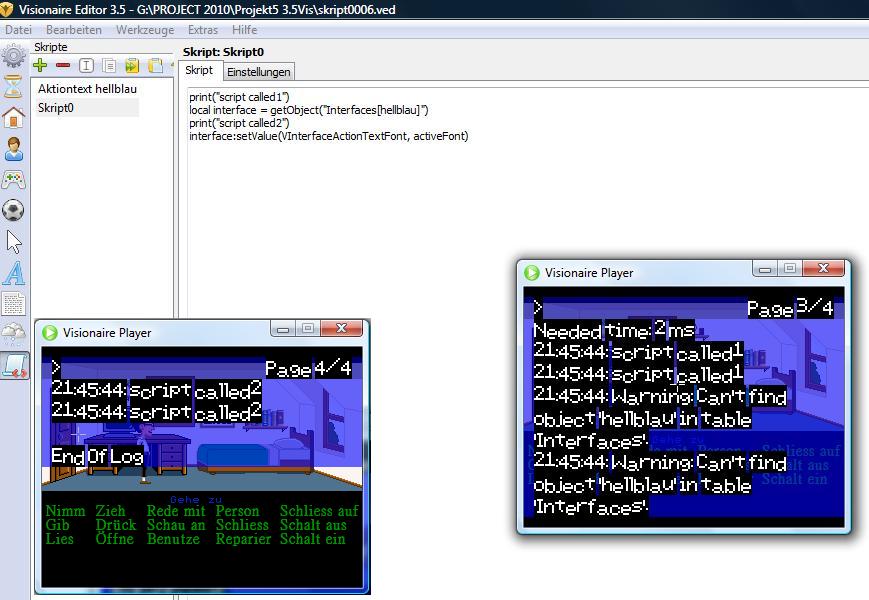The width and height of the screenshot is (869, 600).
Task: Click the Drück verb in the left player
Action: tap(115, 525)
